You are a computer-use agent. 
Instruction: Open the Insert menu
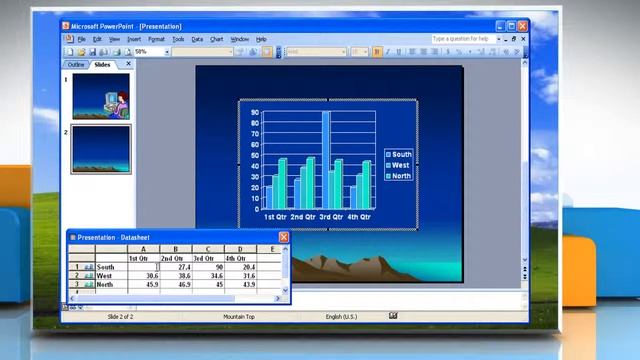(134, 39)
